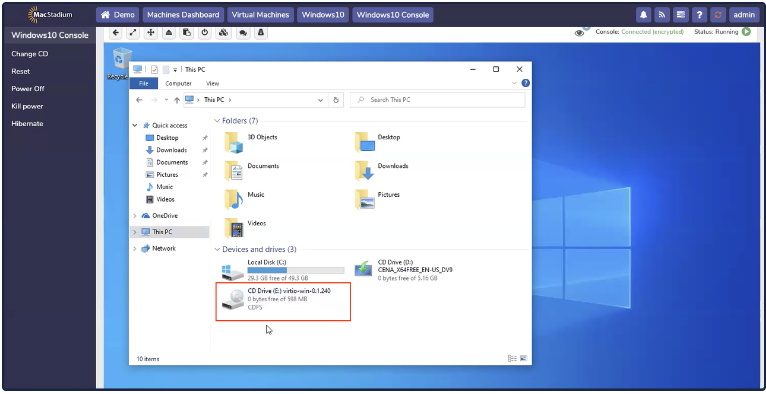
Task: Click the RSS feed icon in top bar
Action: point(662,15)
